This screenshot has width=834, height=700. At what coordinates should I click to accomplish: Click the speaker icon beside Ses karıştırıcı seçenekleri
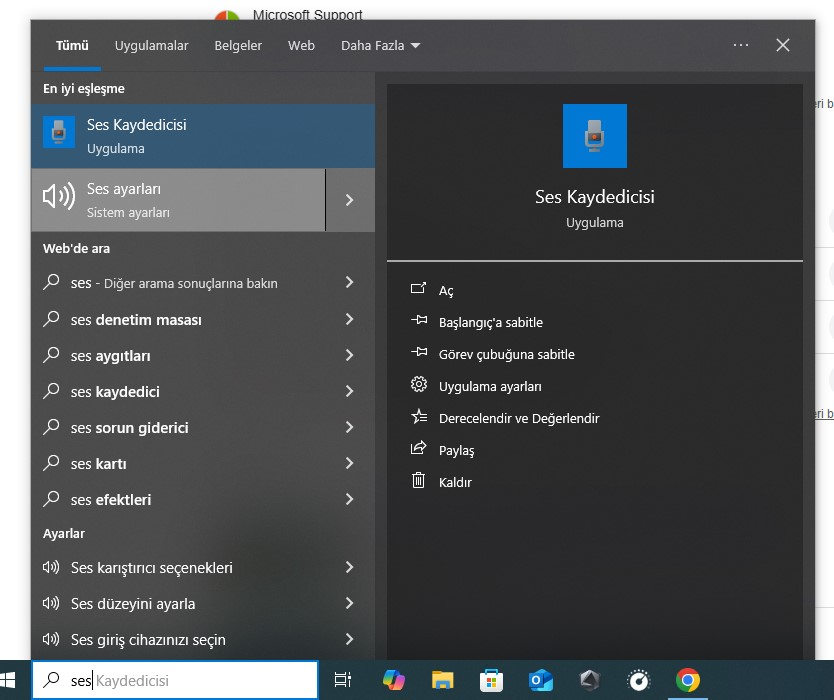point(51,567)
